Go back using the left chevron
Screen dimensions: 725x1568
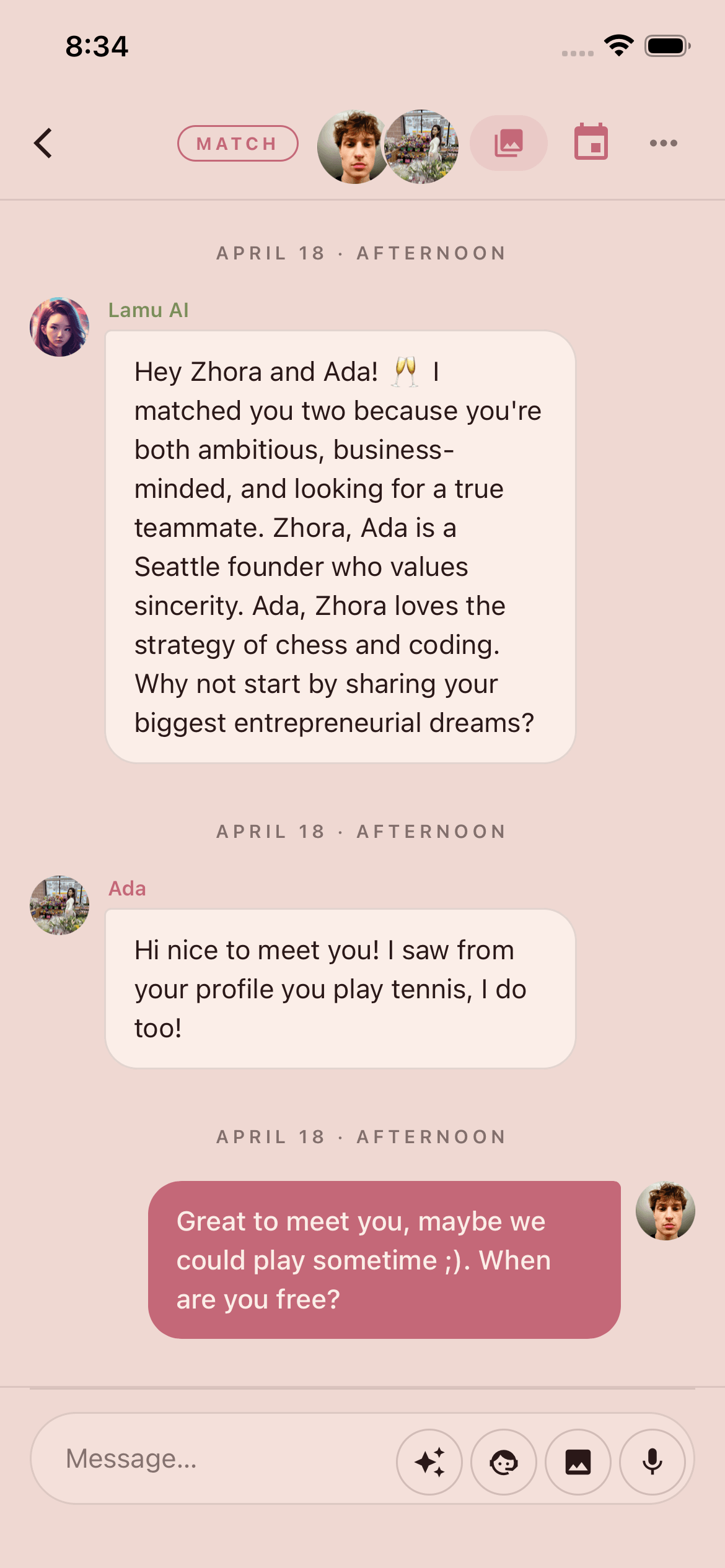point(43,144)
